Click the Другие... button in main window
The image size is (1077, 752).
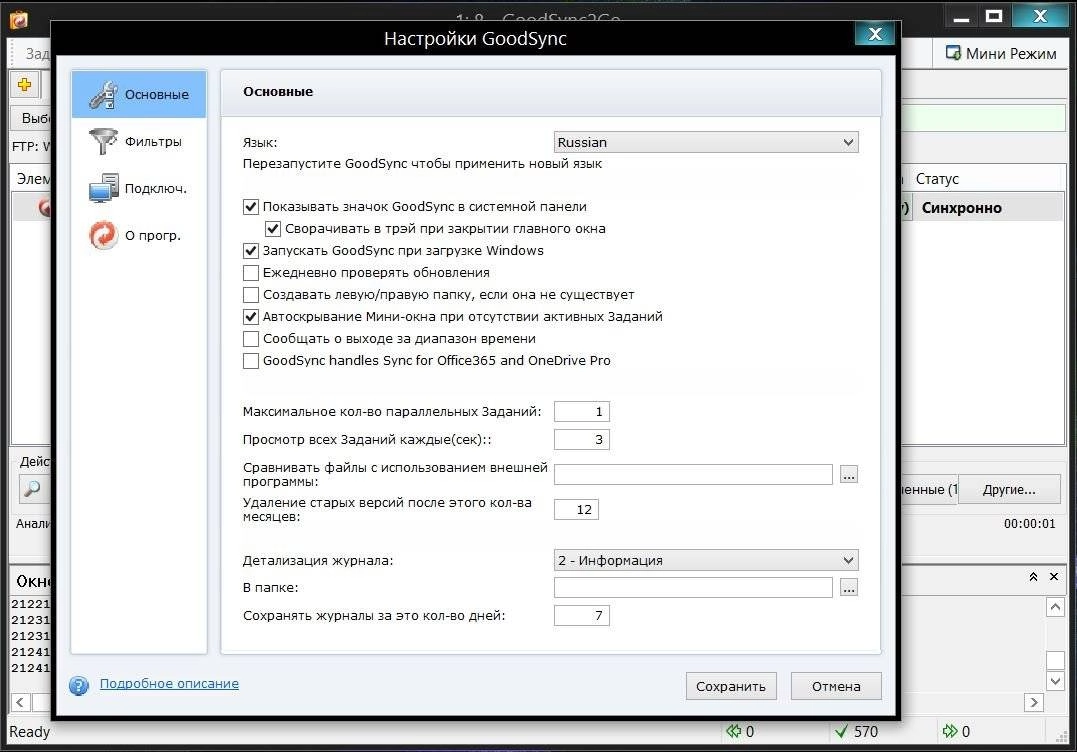[x=1009, y=490]
